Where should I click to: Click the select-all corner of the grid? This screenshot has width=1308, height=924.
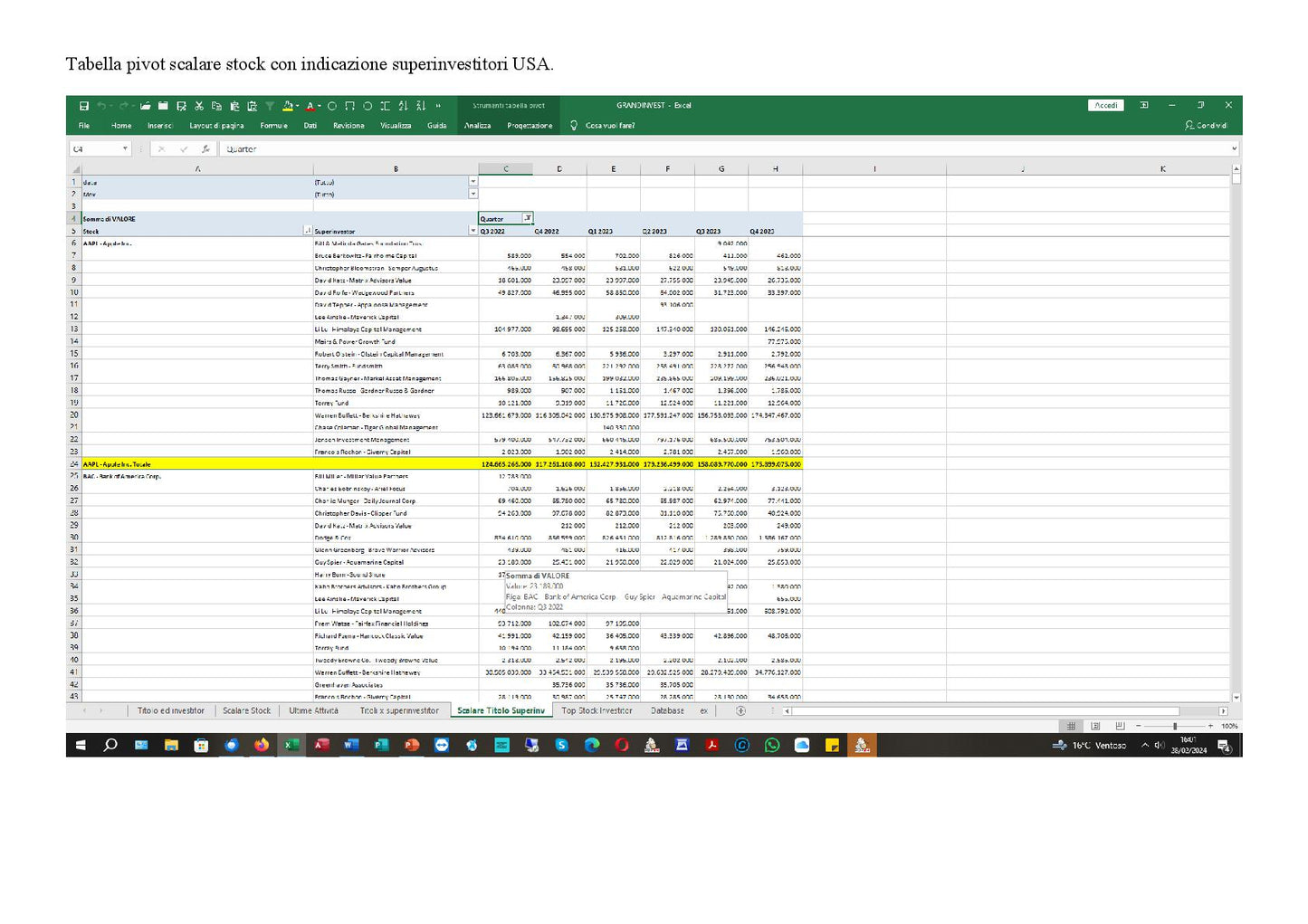click(x=74, y=169)
